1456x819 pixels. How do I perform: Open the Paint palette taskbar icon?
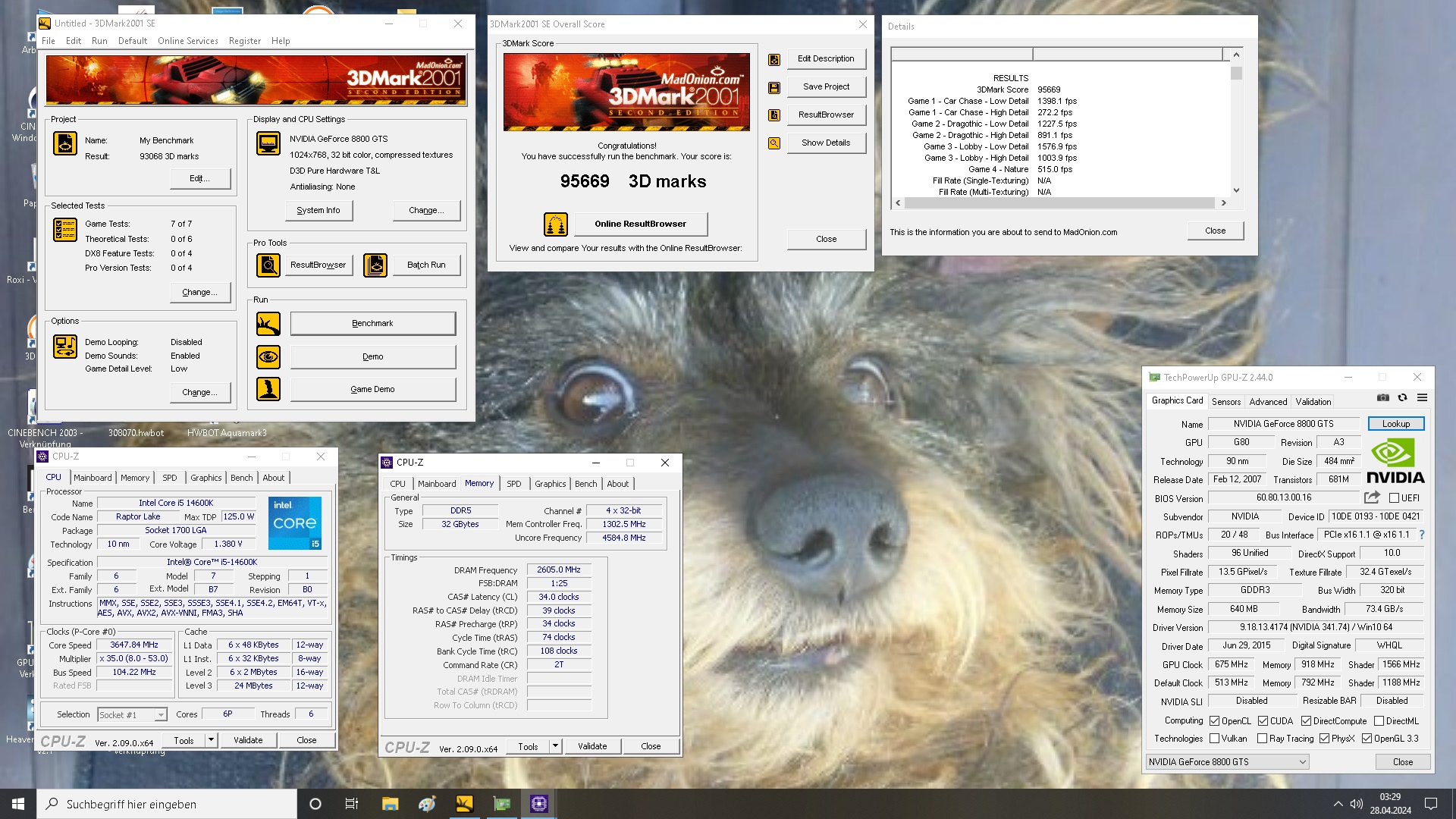point(427,804)
